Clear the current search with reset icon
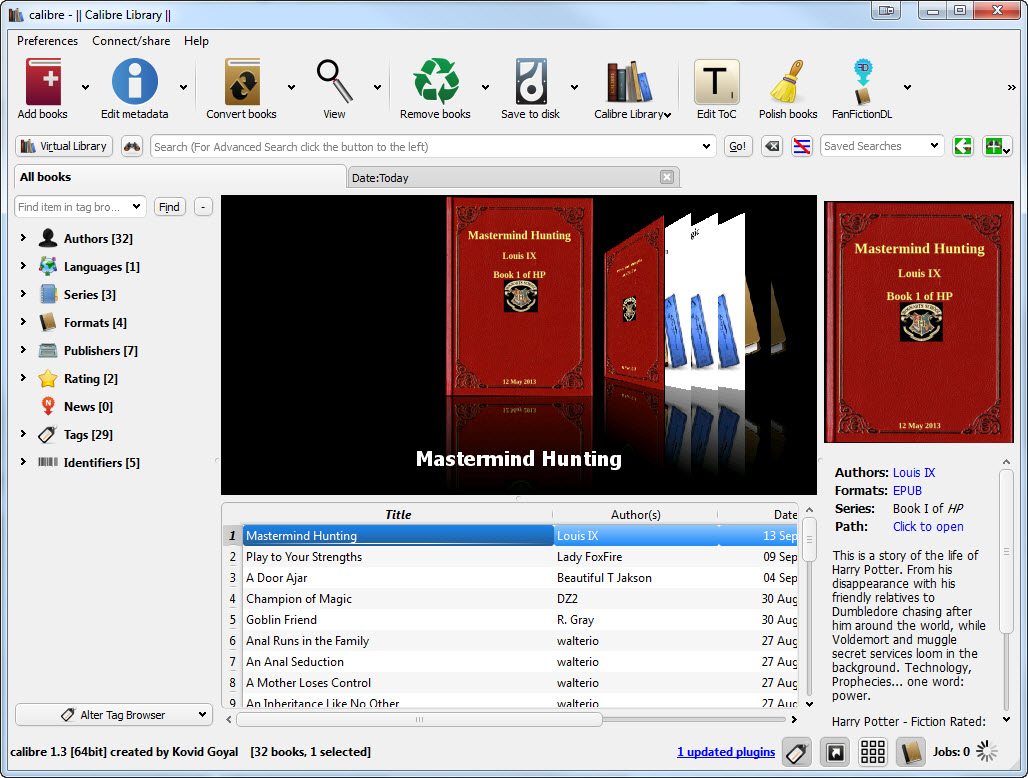 tap(772, 146)
